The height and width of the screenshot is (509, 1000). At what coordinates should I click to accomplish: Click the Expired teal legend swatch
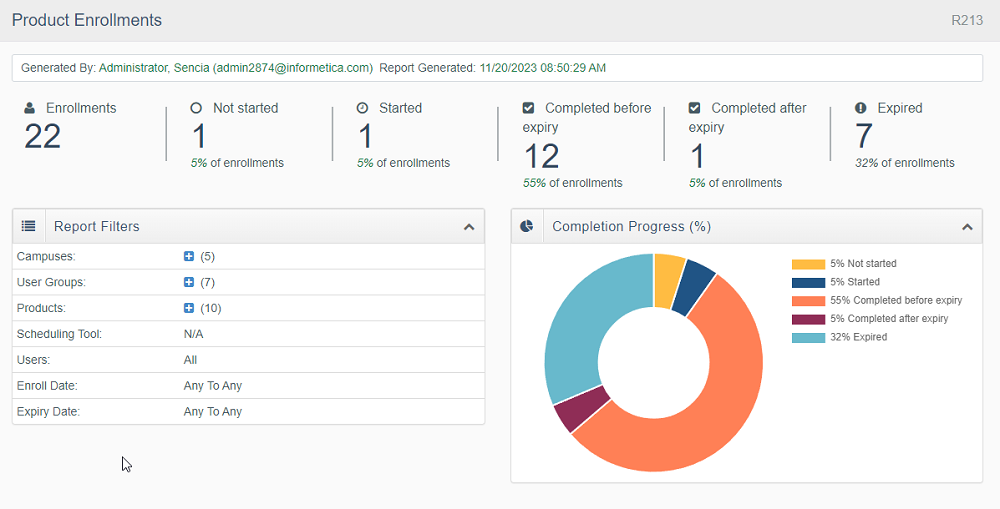tap(808, 337)
